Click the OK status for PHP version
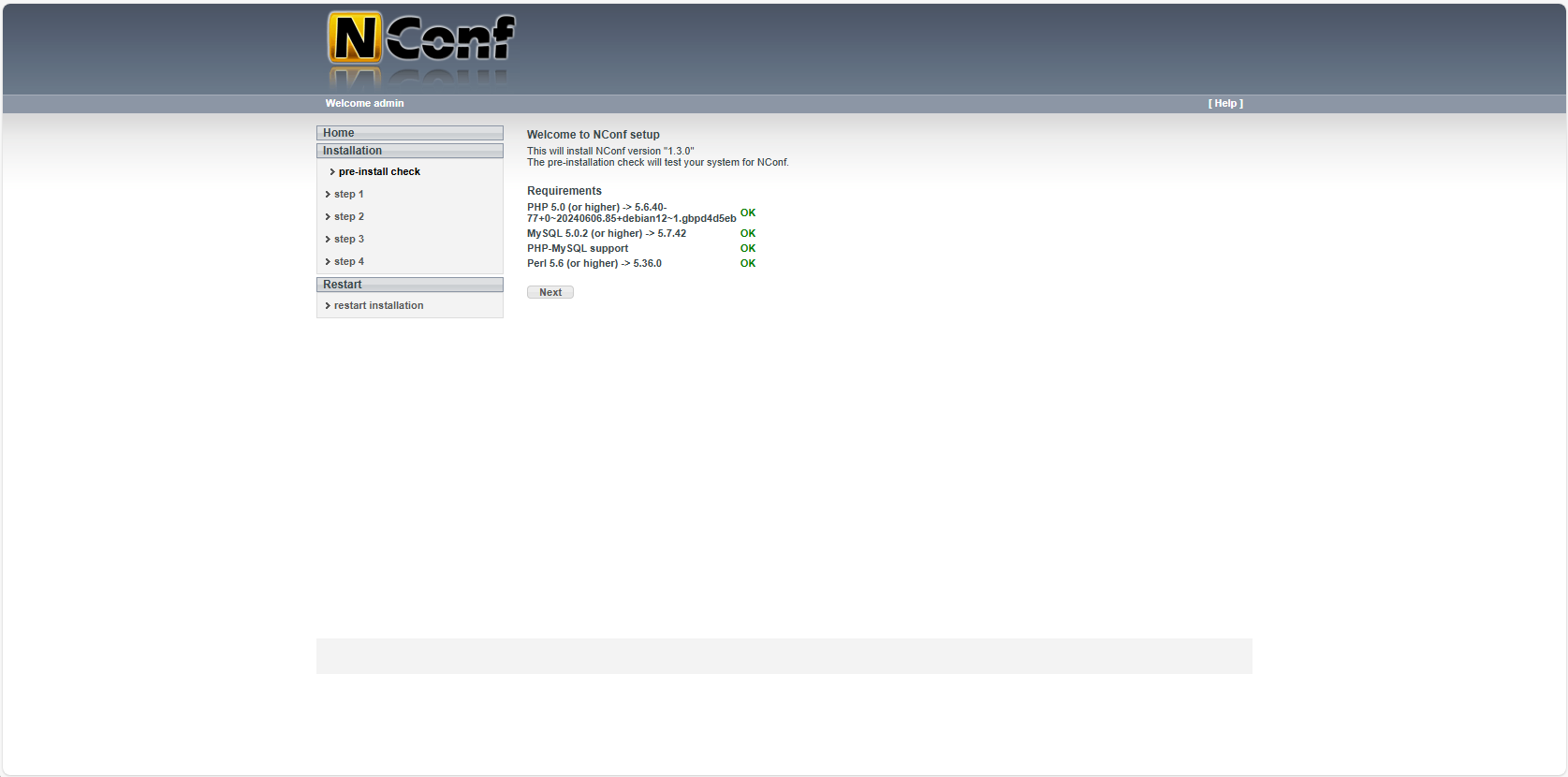This screenshot has width=1568, height=777. coord(748,213)
